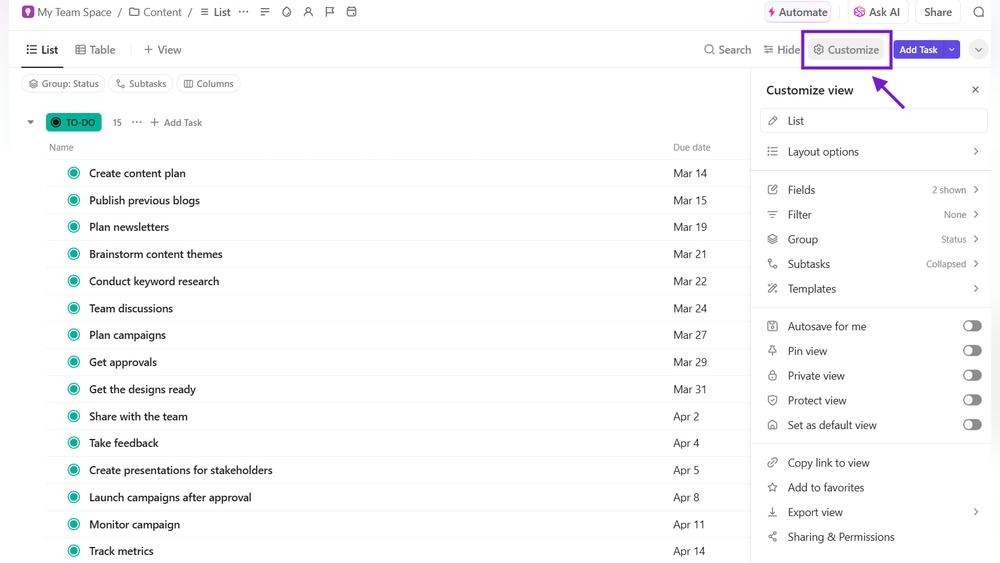Click the person icon in the breadcrumb bar
This screenshot has width=1000, height=563.
pyautogui.click(x=308, y=12)
